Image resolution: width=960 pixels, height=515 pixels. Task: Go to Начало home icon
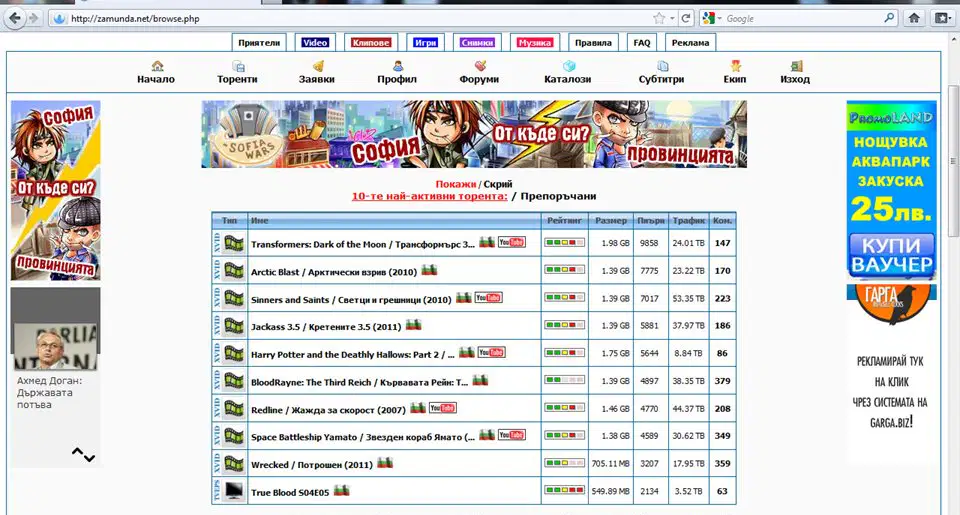tap(157, 66)
